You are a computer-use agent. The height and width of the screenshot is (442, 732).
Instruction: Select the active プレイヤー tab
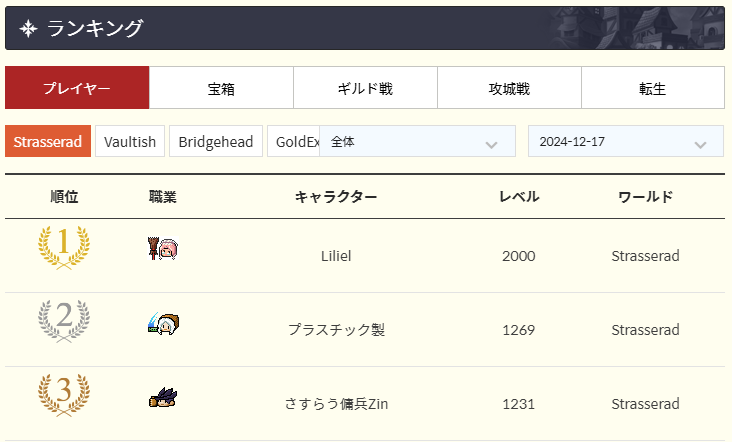coord(77,88)
